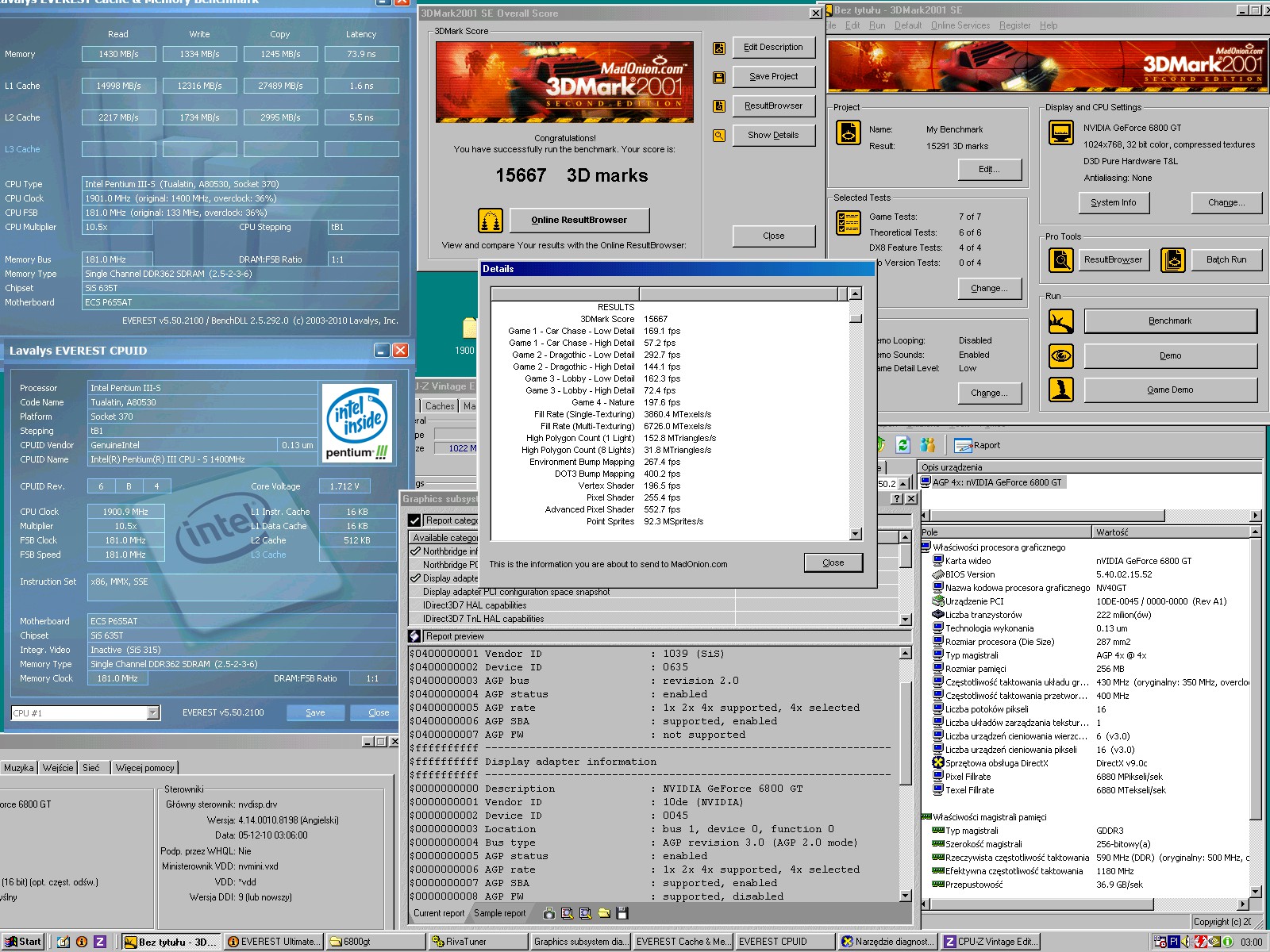Click the Selected Tests checklist icon
The image size is (1270, 952).
pos(849,223)
